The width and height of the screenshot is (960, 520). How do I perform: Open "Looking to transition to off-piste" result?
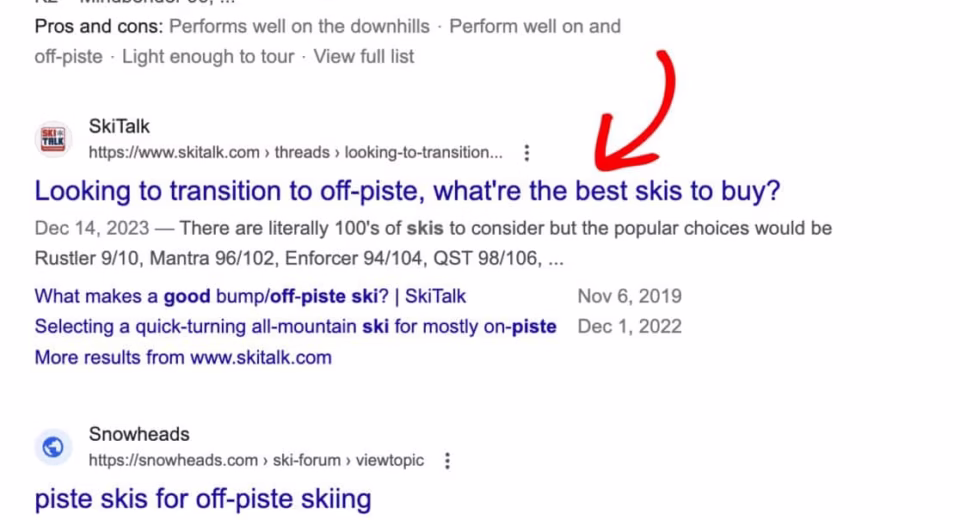pos(407,191)
